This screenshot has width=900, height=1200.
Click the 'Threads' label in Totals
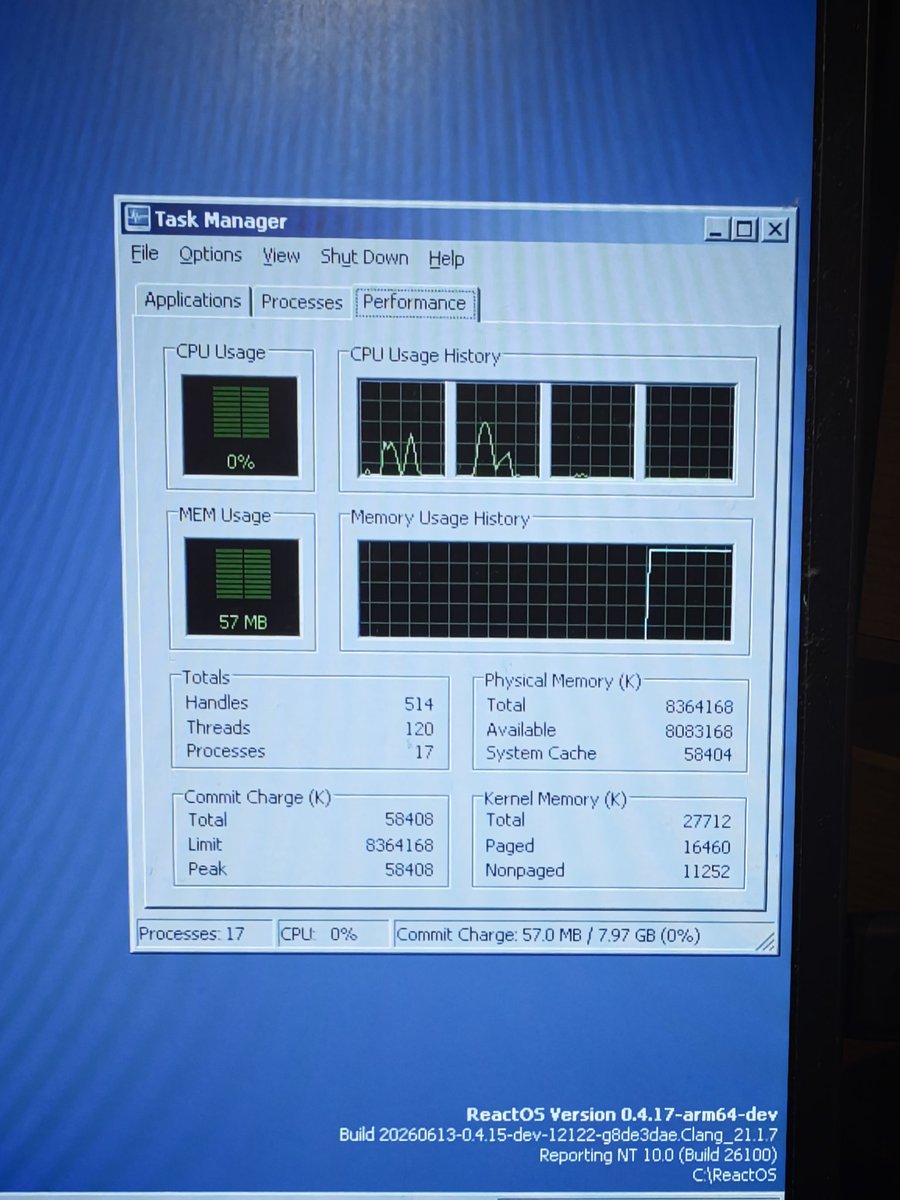coord(218,727)
